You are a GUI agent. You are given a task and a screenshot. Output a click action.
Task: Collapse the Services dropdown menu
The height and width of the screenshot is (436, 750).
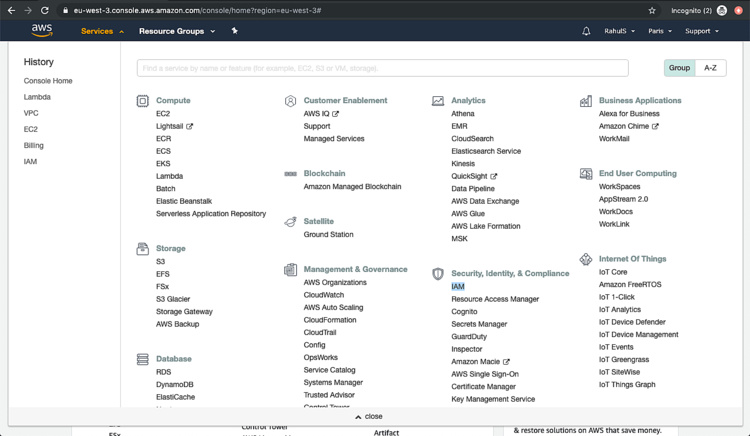pos(102,31)
